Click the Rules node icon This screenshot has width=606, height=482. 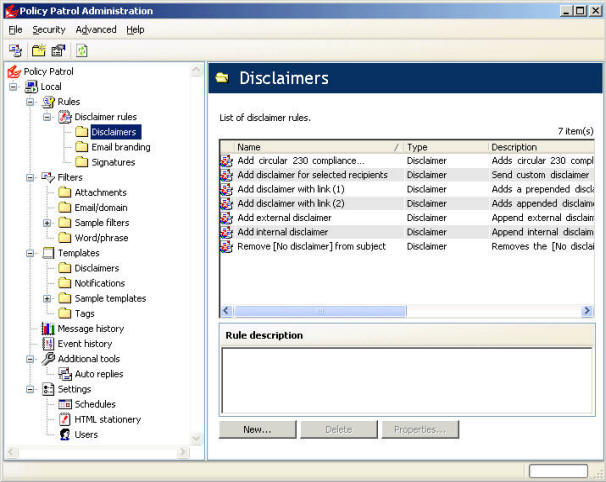(x=48, y=102)
